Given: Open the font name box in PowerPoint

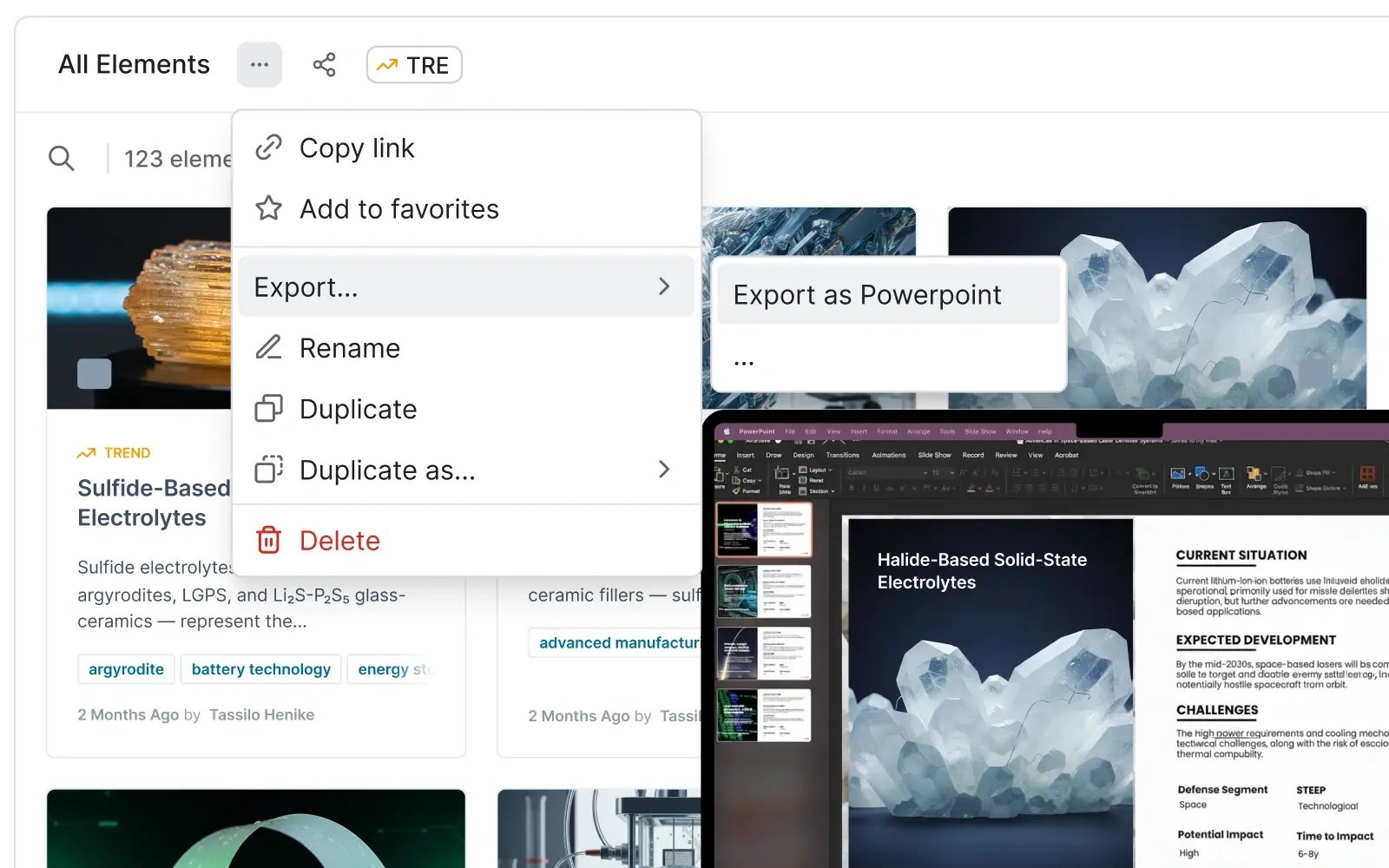Looking at the screenshot, I should [887, 472].
